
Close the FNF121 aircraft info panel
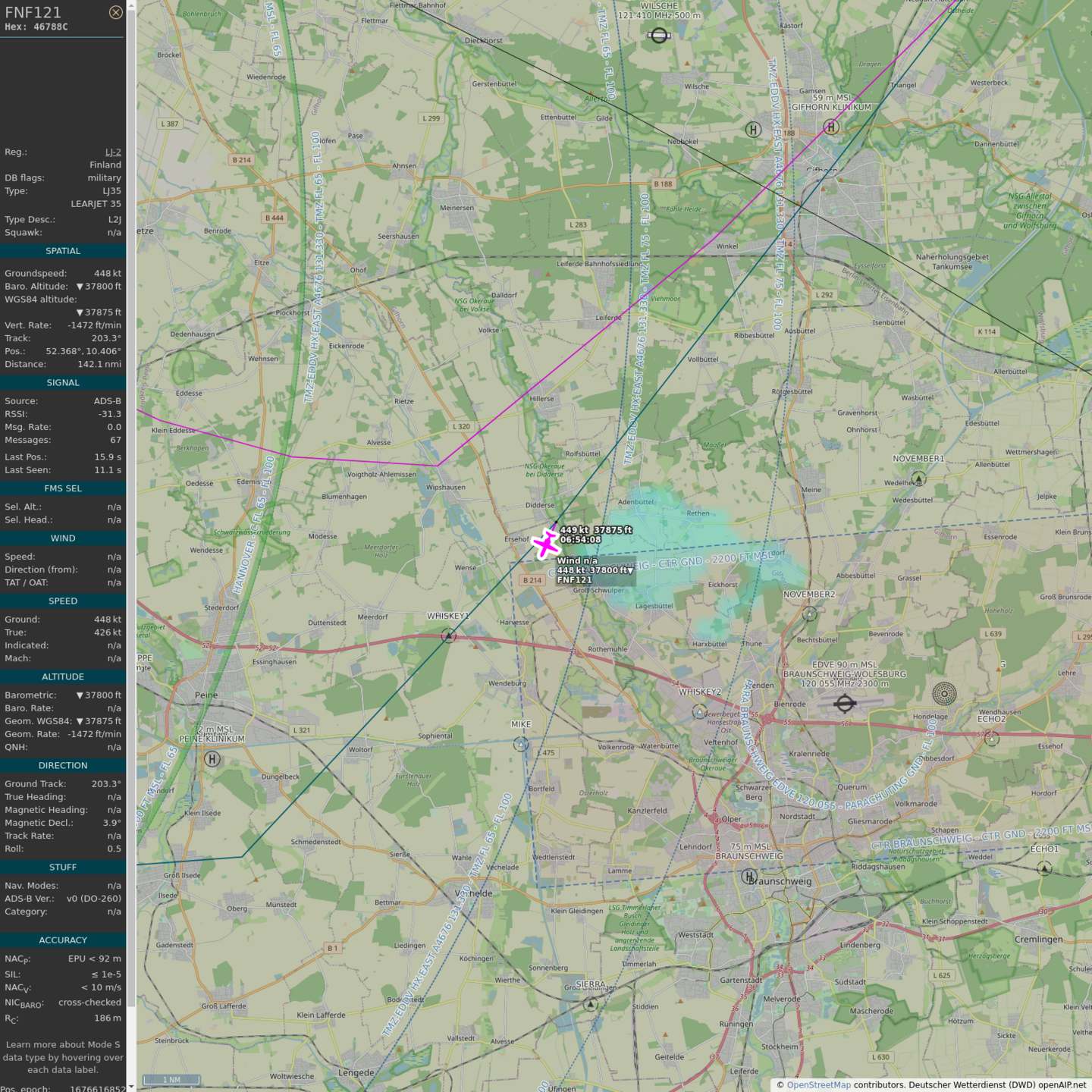point(115,12)
